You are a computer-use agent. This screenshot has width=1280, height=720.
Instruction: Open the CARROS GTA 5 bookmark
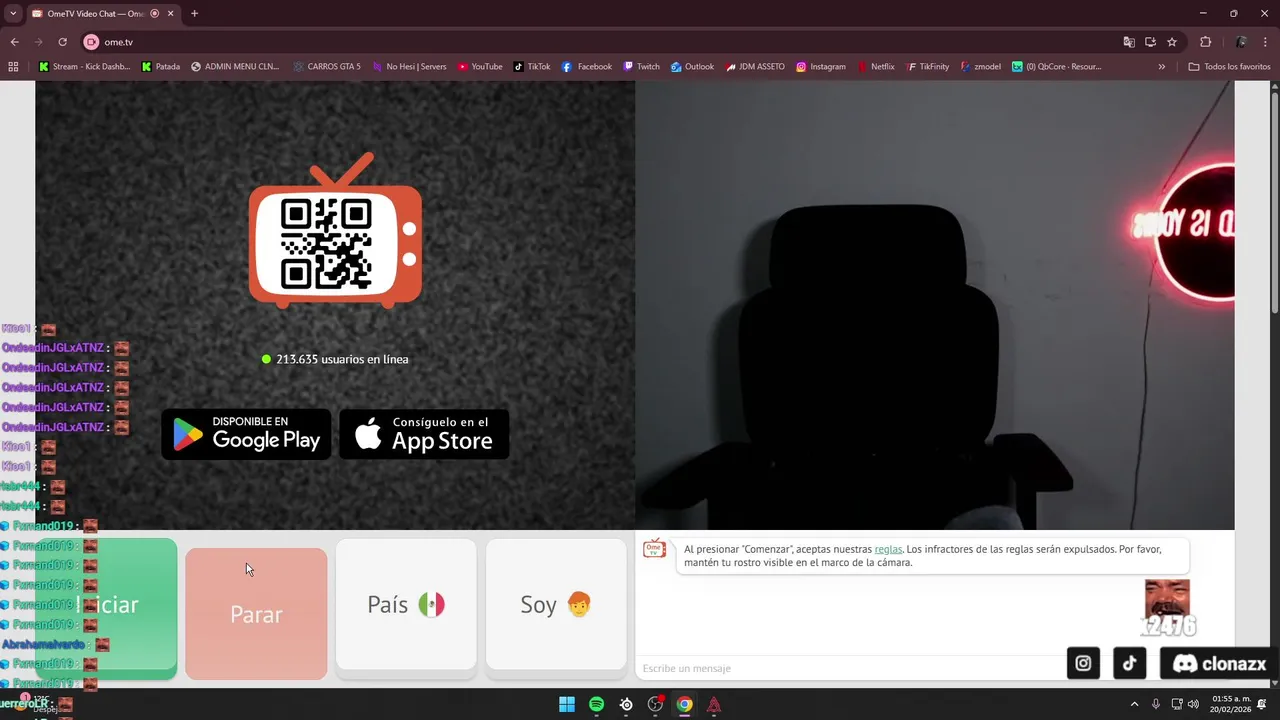click(327, 67)
